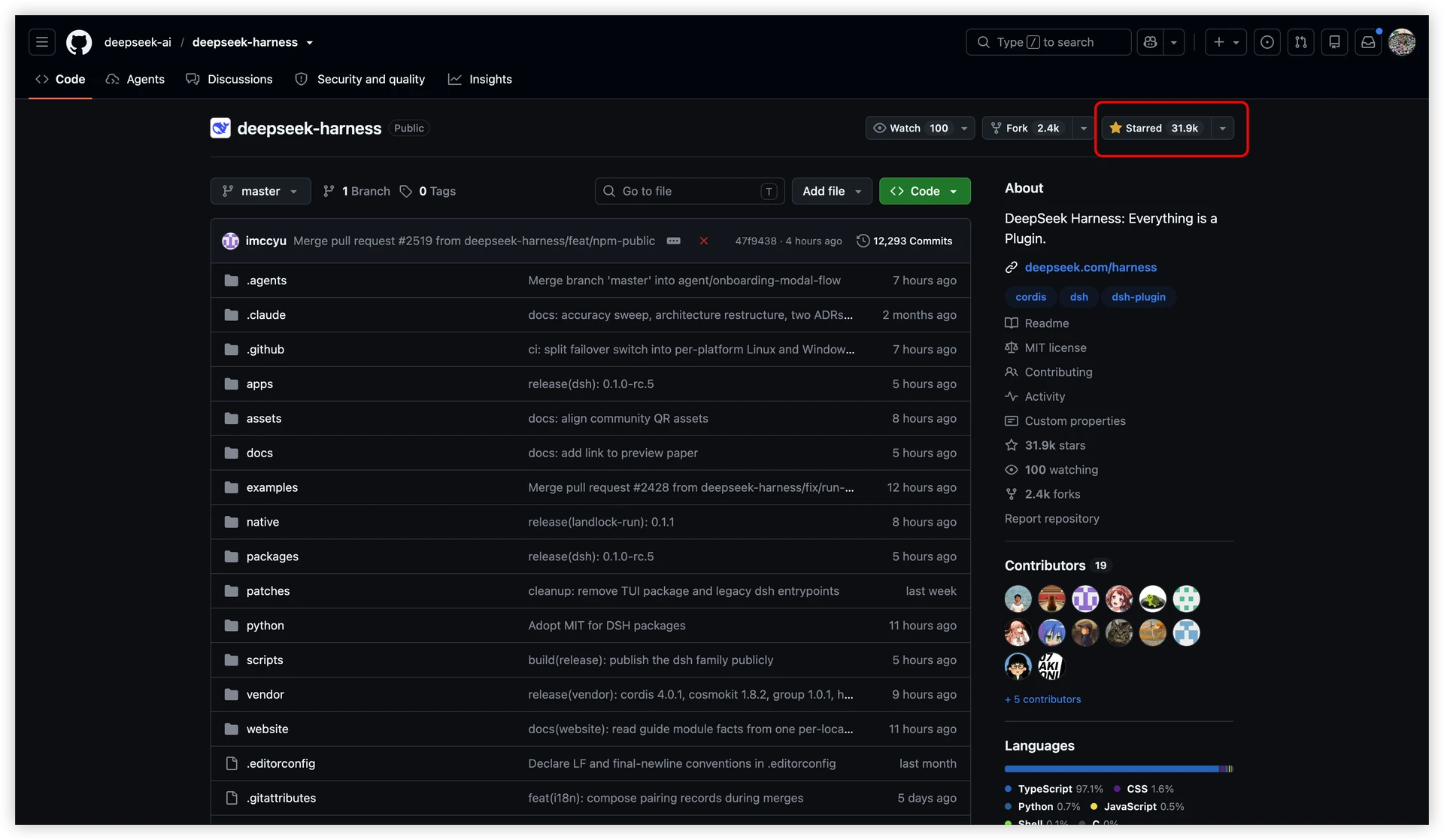Open the commit hash 47f9438
Image resolution: width=1444 pixels, height=840 pixels.
point(756,241)
